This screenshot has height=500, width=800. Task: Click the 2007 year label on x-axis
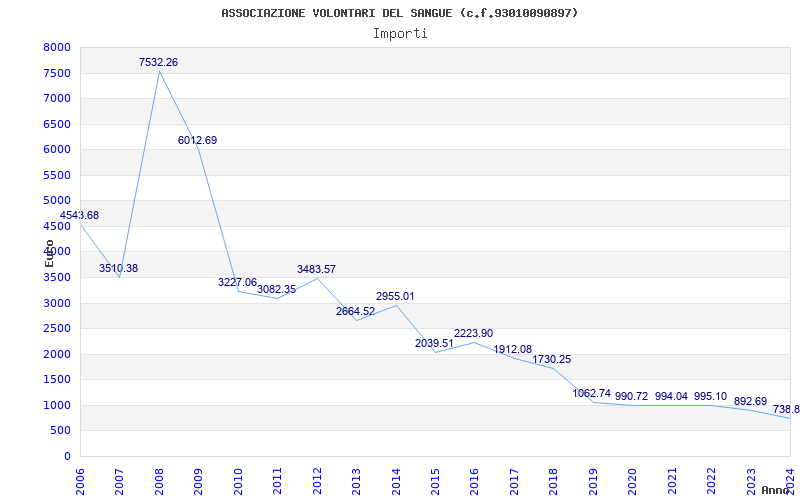pos(119,482)
